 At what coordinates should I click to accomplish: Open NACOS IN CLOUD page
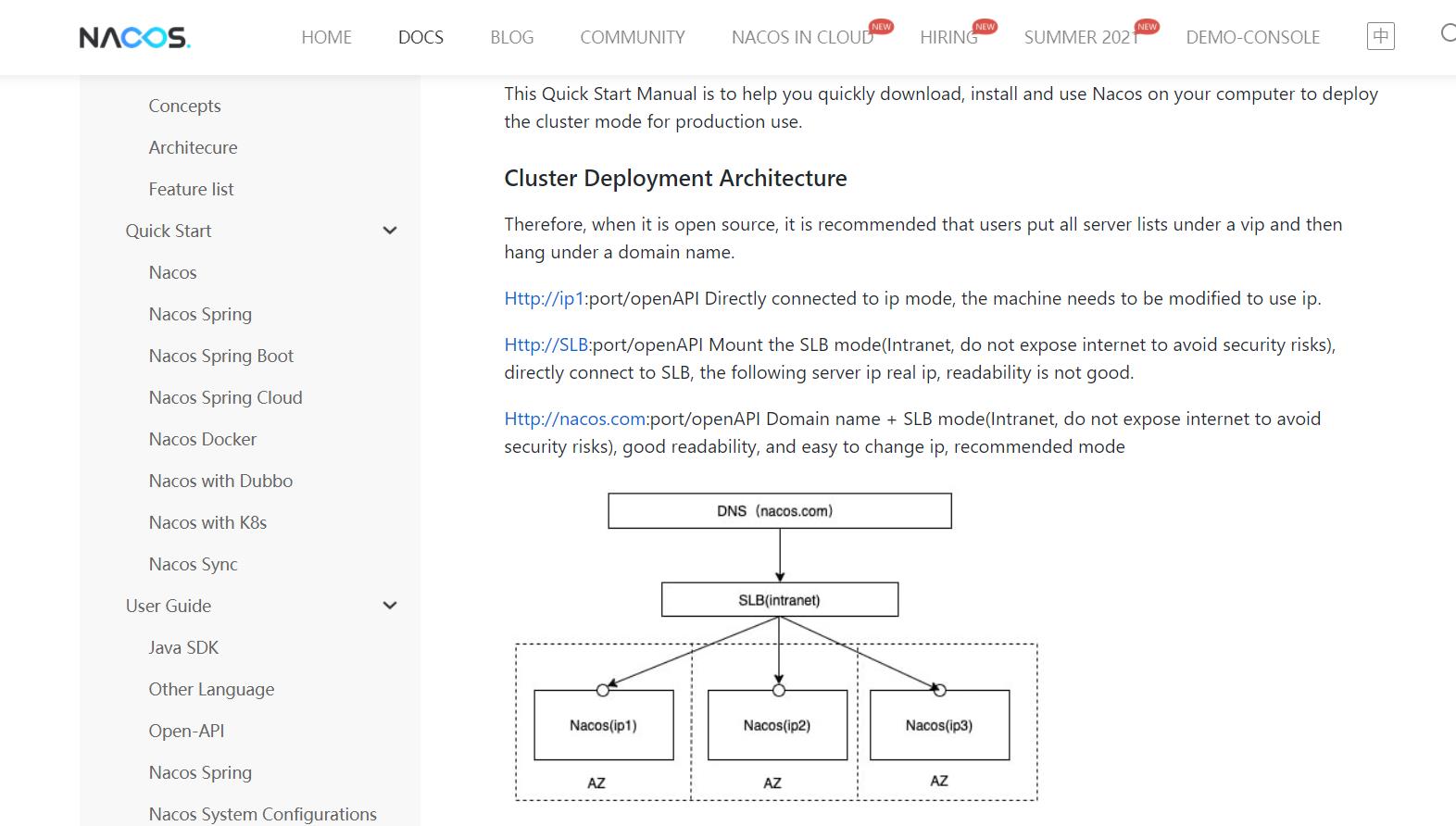coord(802,37)
